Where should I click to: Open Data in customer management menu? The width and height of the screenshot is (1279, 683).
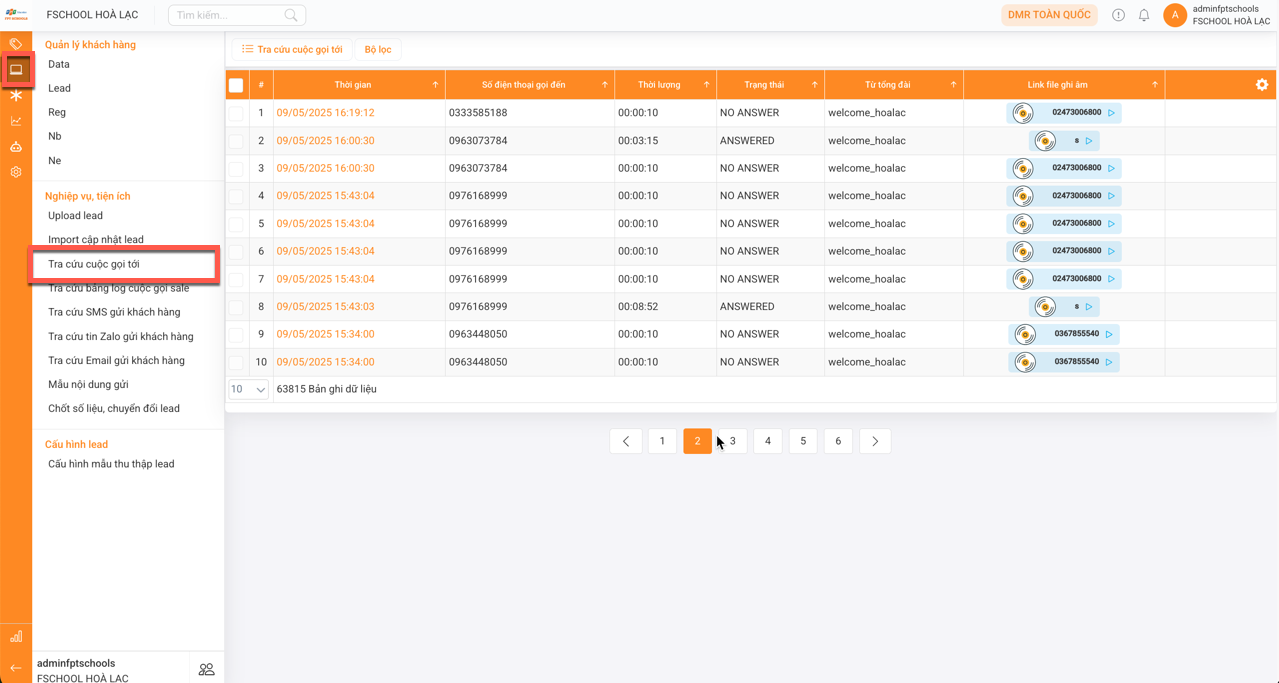[59, 64]
